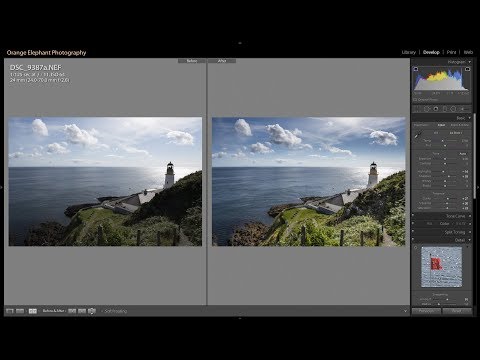Select the Red Eye Correction tool
The height and width of the screenshot is (360, 480).
[436, 109]
